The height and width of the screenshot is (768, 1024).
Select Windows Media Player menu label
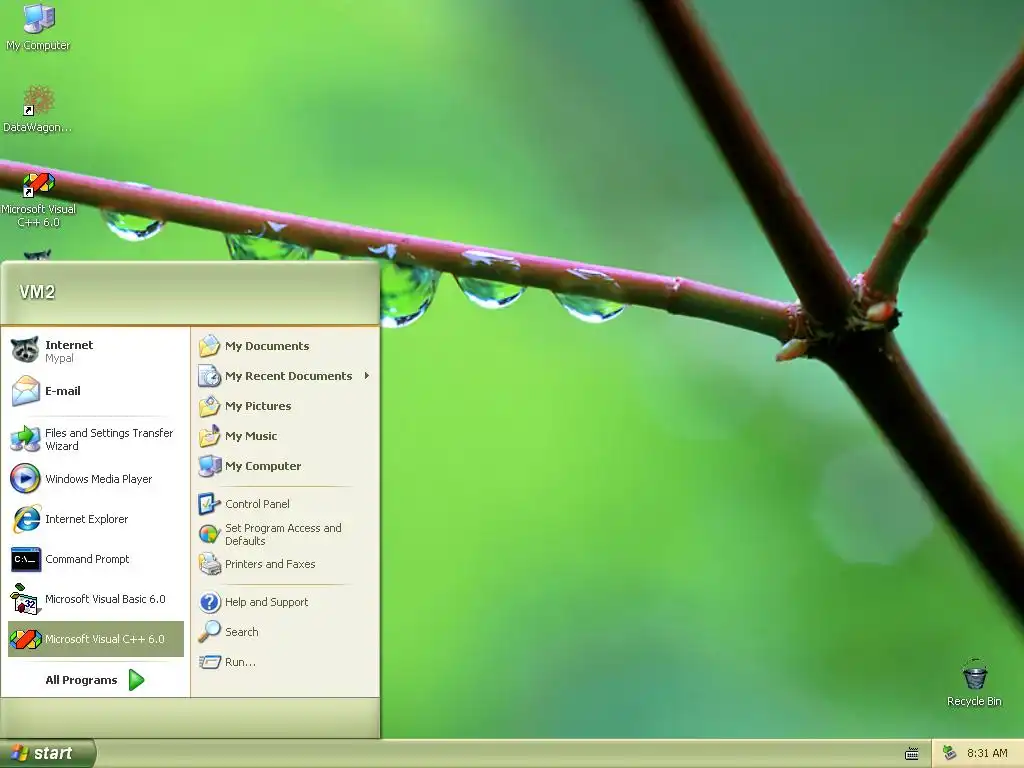99,479
